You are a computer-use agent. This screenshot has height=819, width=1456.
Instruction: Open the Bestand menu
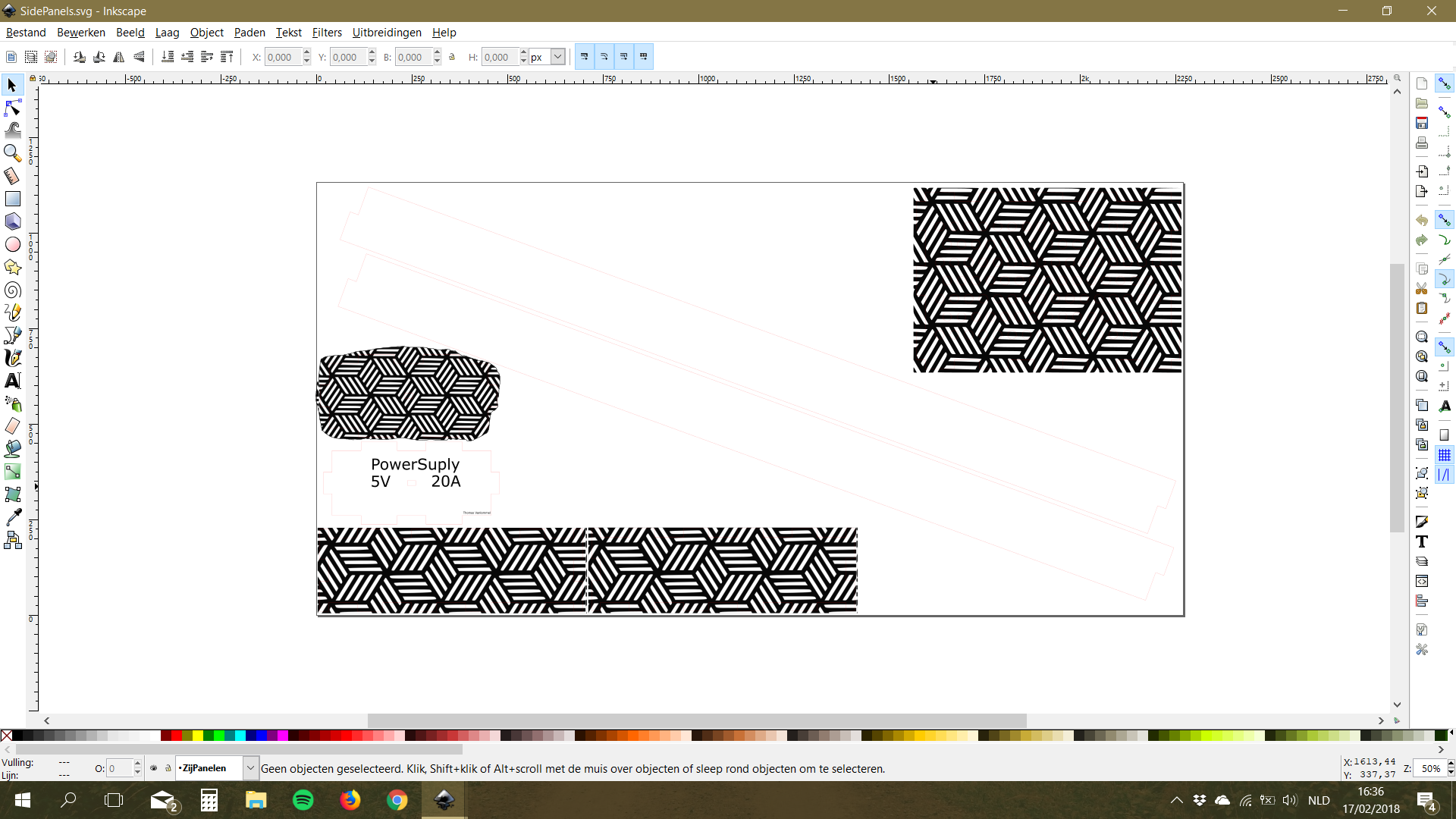point(25,32)
